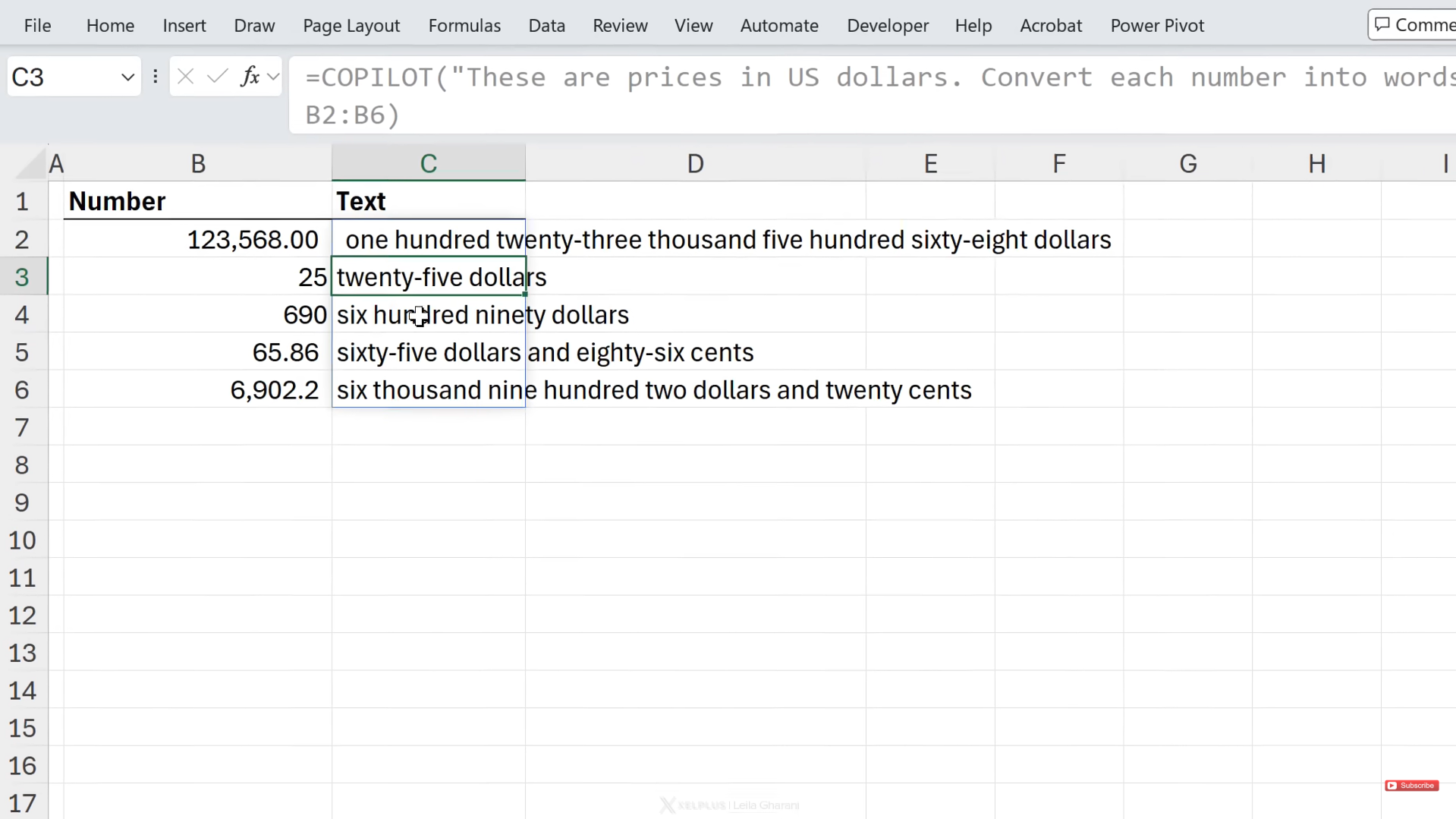This screenshot has height=819, width=1456.
Task: Open the Draw ribbon tab
Action: (x=254, y=25)
